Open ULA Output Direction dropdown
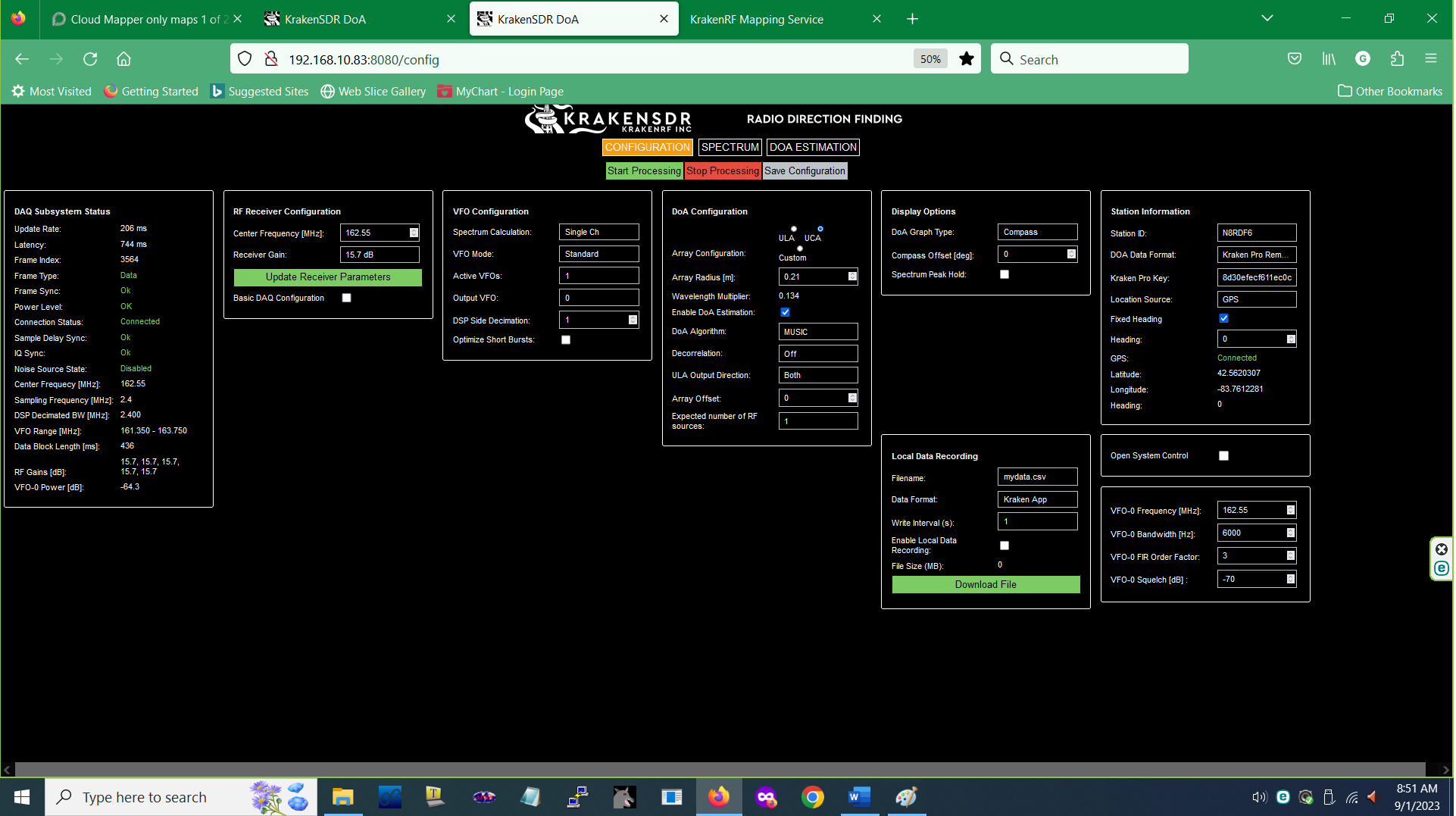Viewport: 1456px width, 816px height. click(x=818, y=375)
